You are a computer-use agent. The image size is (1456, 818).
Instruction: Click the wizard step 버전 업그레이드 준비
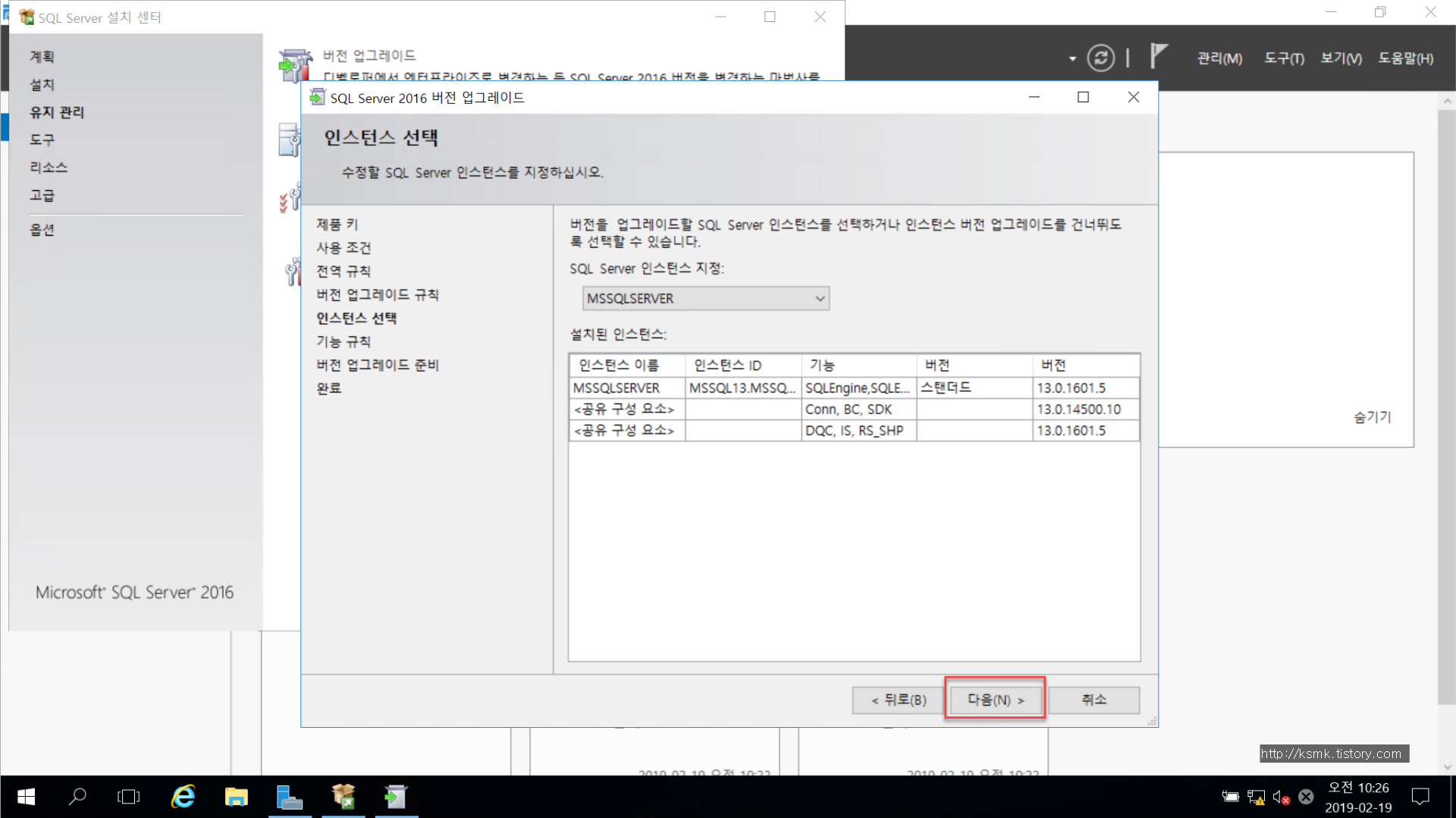tap(378, 365)
